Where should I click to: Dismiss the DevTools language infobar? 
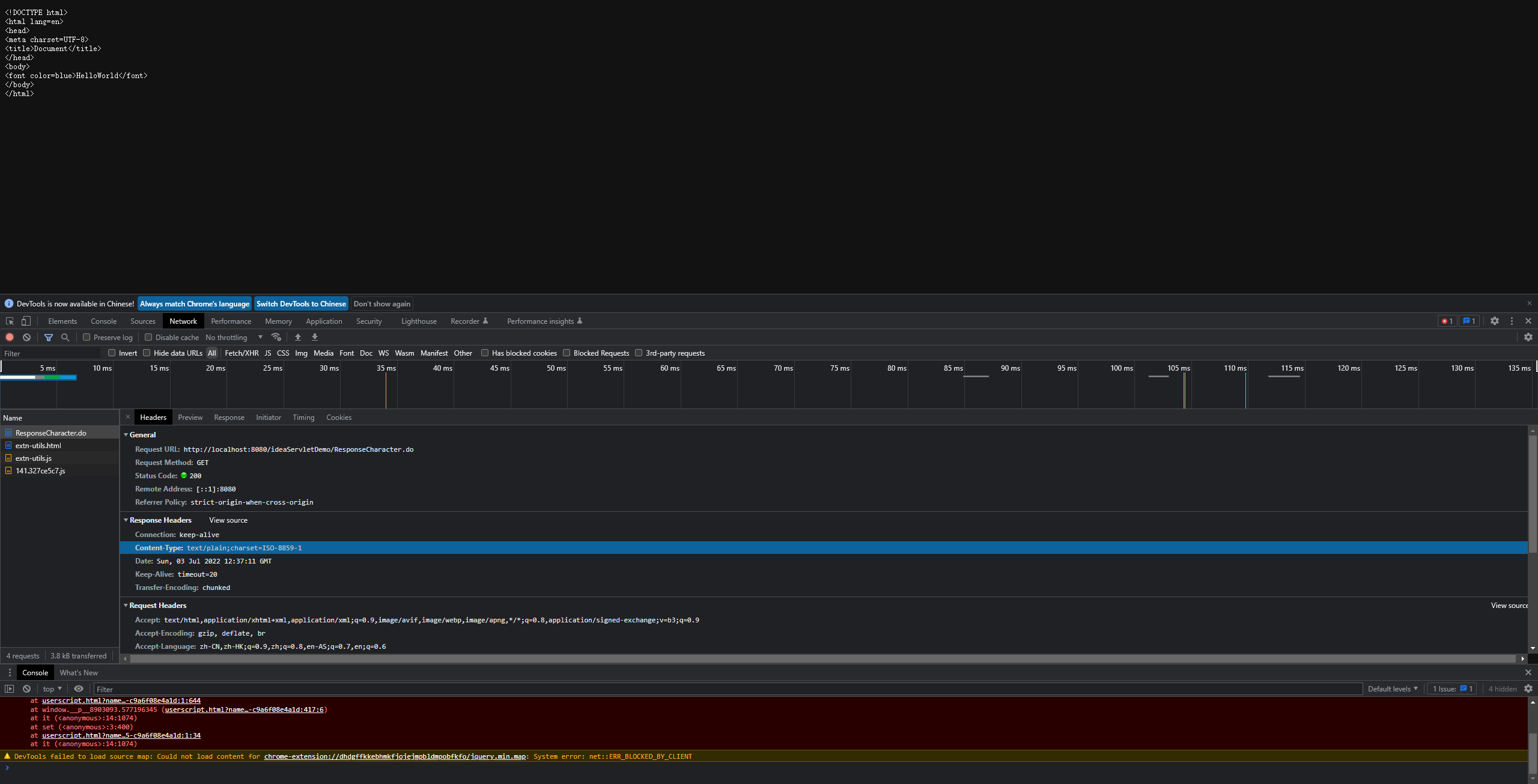coord(1530,303)
